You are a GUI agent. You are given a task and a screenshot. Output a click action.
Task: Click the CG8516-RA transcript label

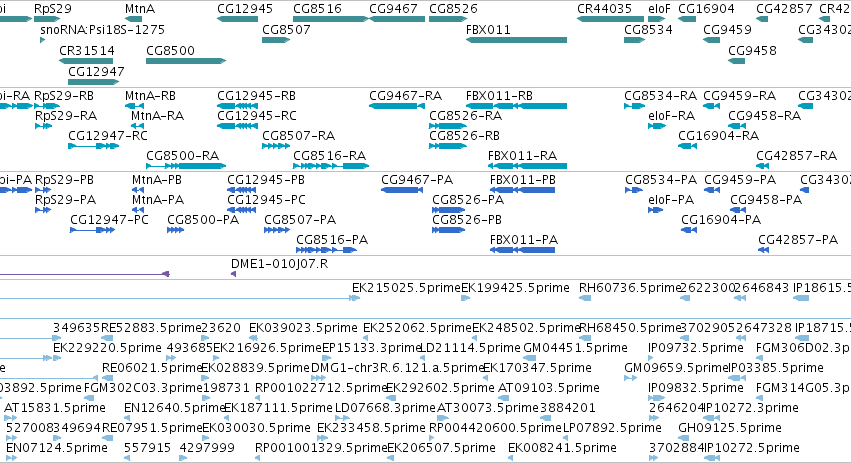pyautogui.click(x=329, y=156)
